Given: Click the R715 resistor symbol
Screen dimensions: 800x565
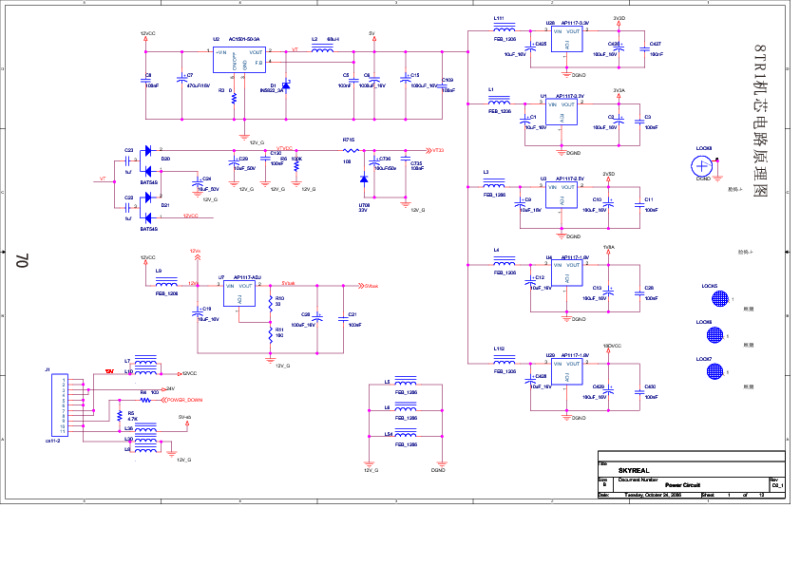Looking at the screenshot, I should (351, 151).
